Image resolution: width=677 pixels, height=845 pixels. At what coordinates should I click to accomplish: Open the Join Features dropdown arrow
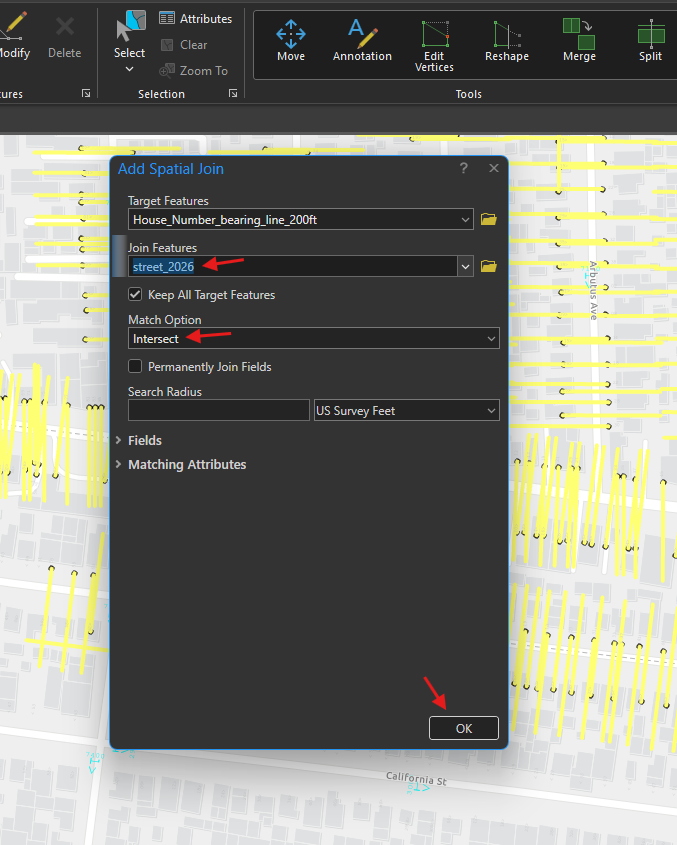[x=465, y=266]
